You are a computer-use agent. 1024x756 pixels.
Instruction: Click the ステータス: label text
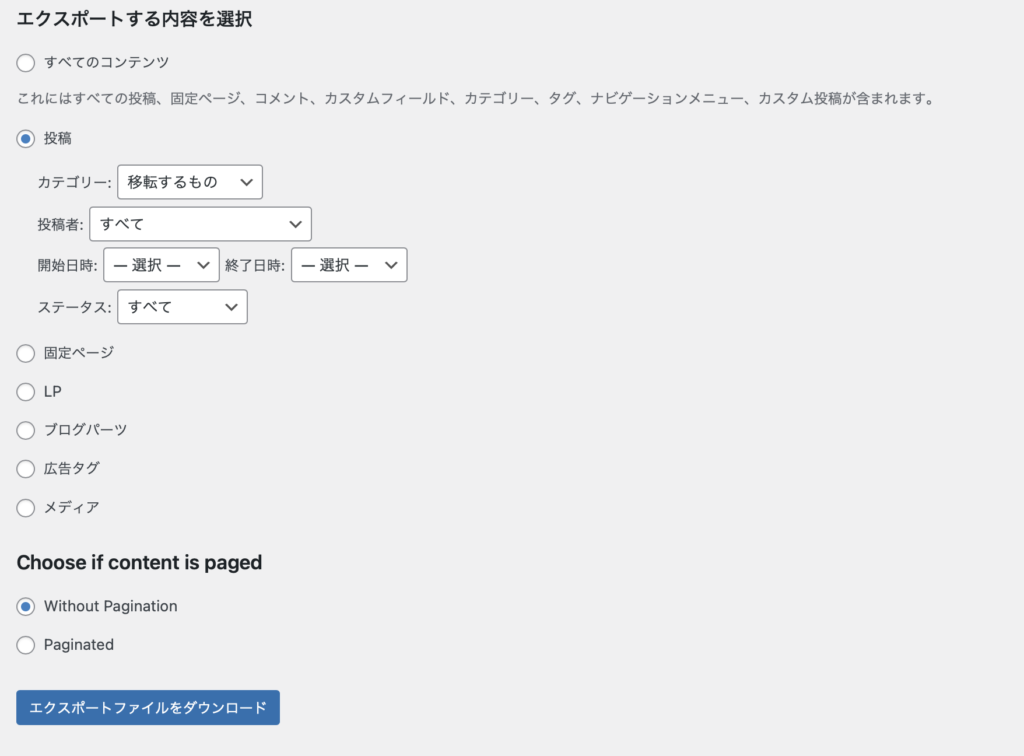(75, 308)
